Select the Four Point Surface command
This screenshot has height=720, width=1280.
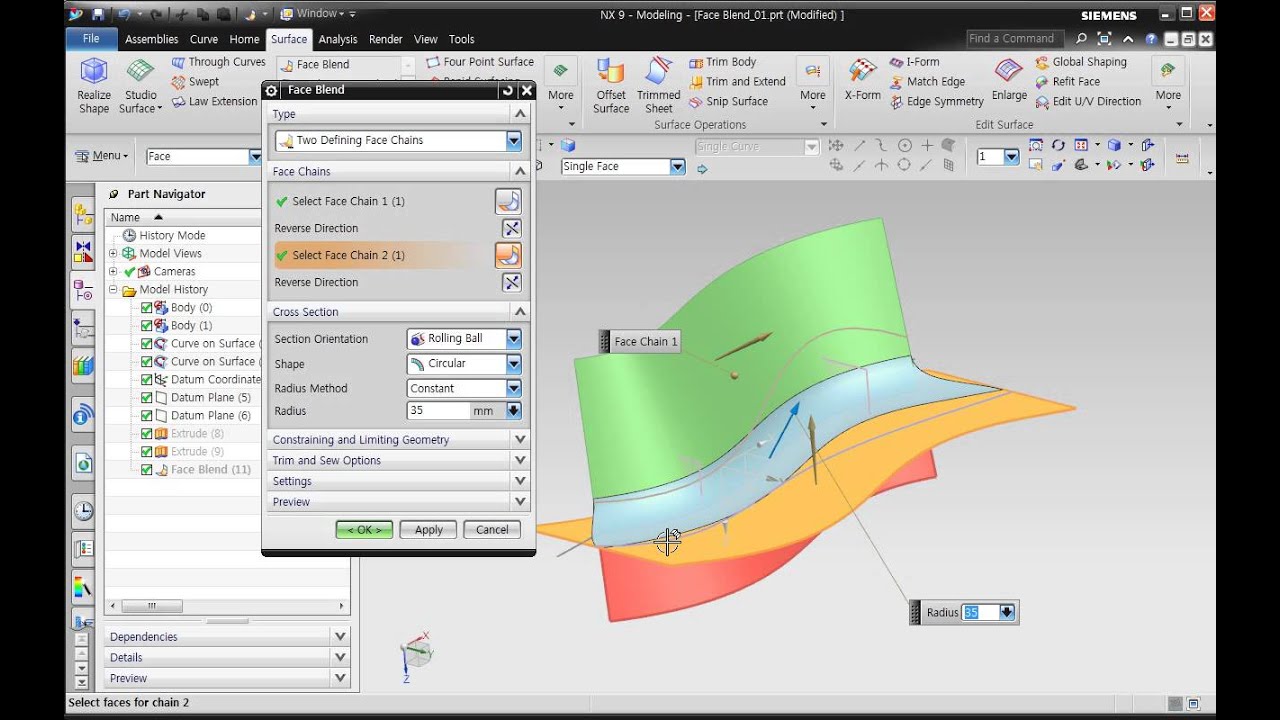click(x=480, y=62)
